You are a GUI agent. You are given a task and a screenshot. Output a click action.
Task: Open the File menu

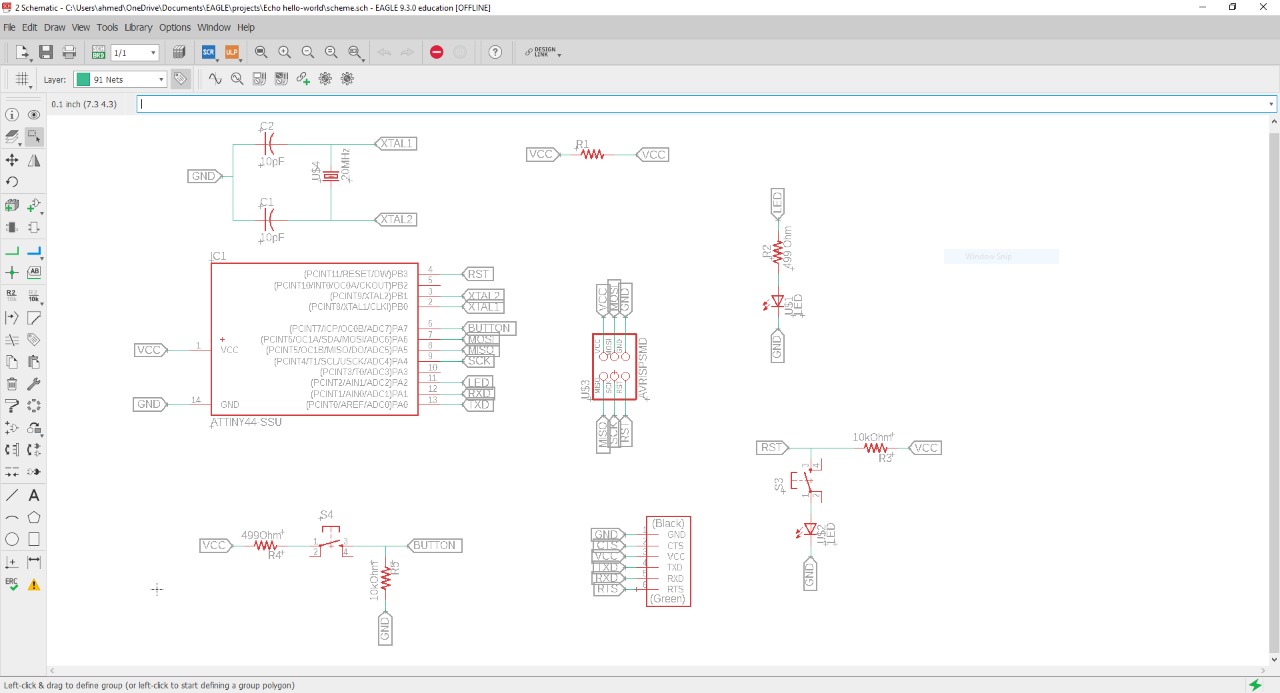coord(9,27)
